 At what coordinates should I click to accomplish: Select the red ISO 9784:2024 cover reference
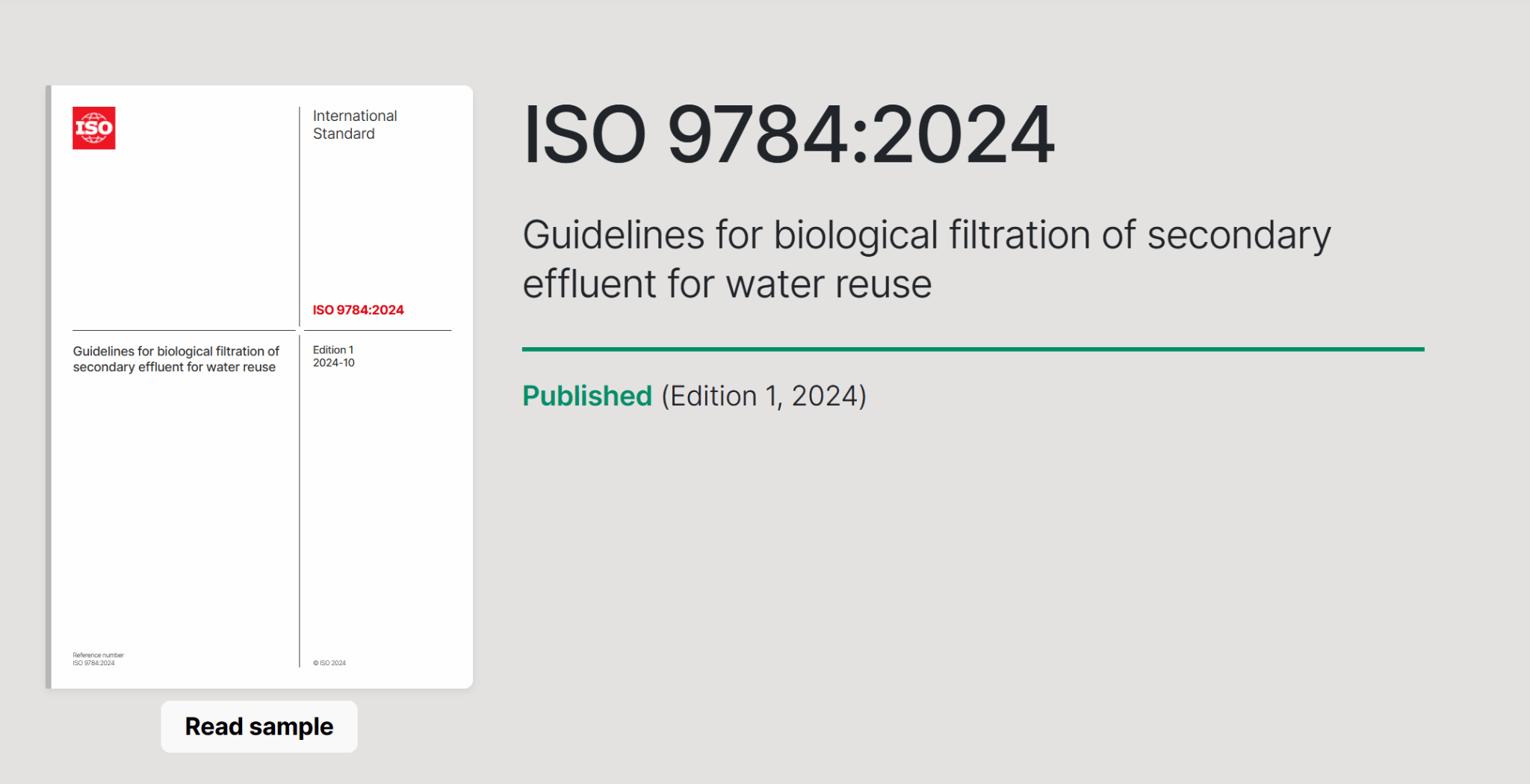pos(358,310)
